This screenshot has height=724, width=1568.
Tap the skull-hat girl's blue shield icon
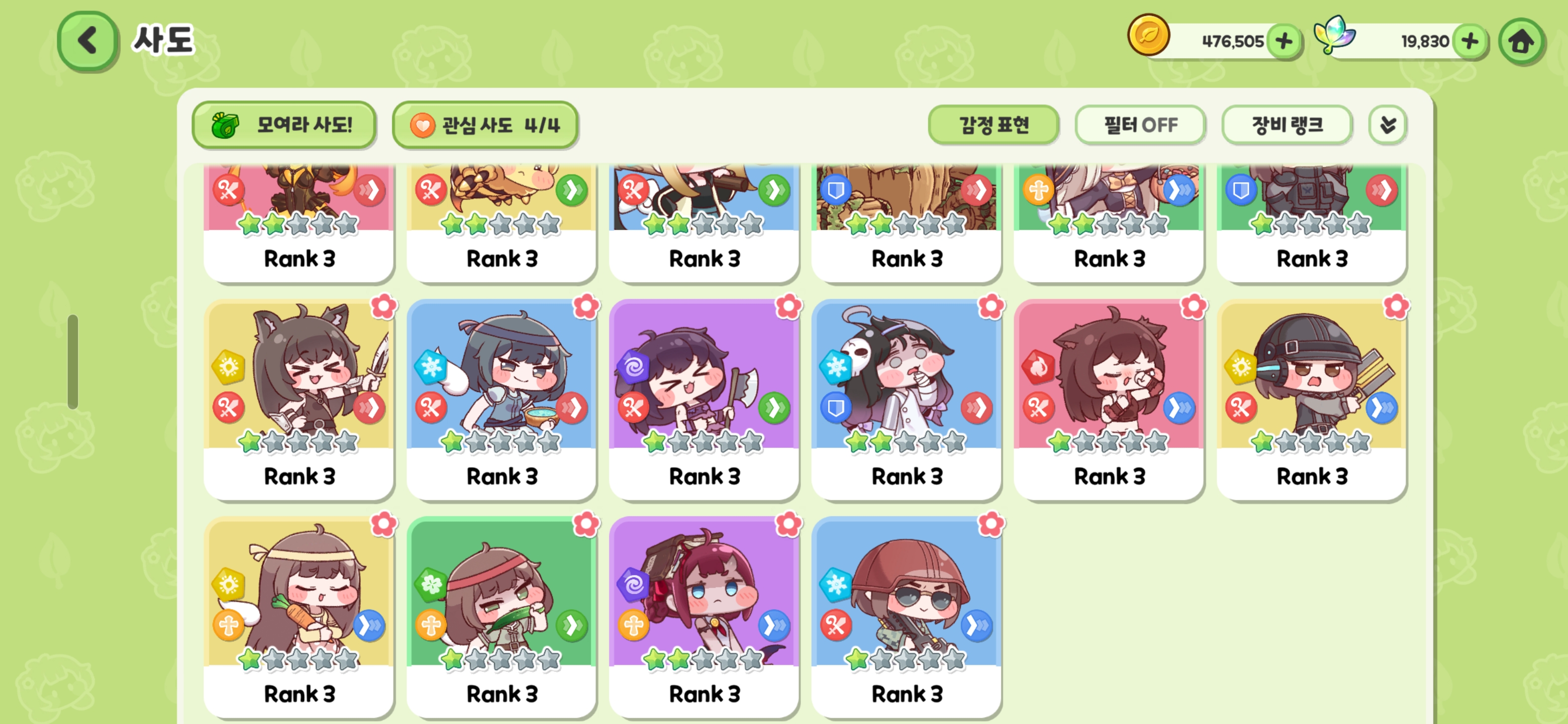[836, 407]
